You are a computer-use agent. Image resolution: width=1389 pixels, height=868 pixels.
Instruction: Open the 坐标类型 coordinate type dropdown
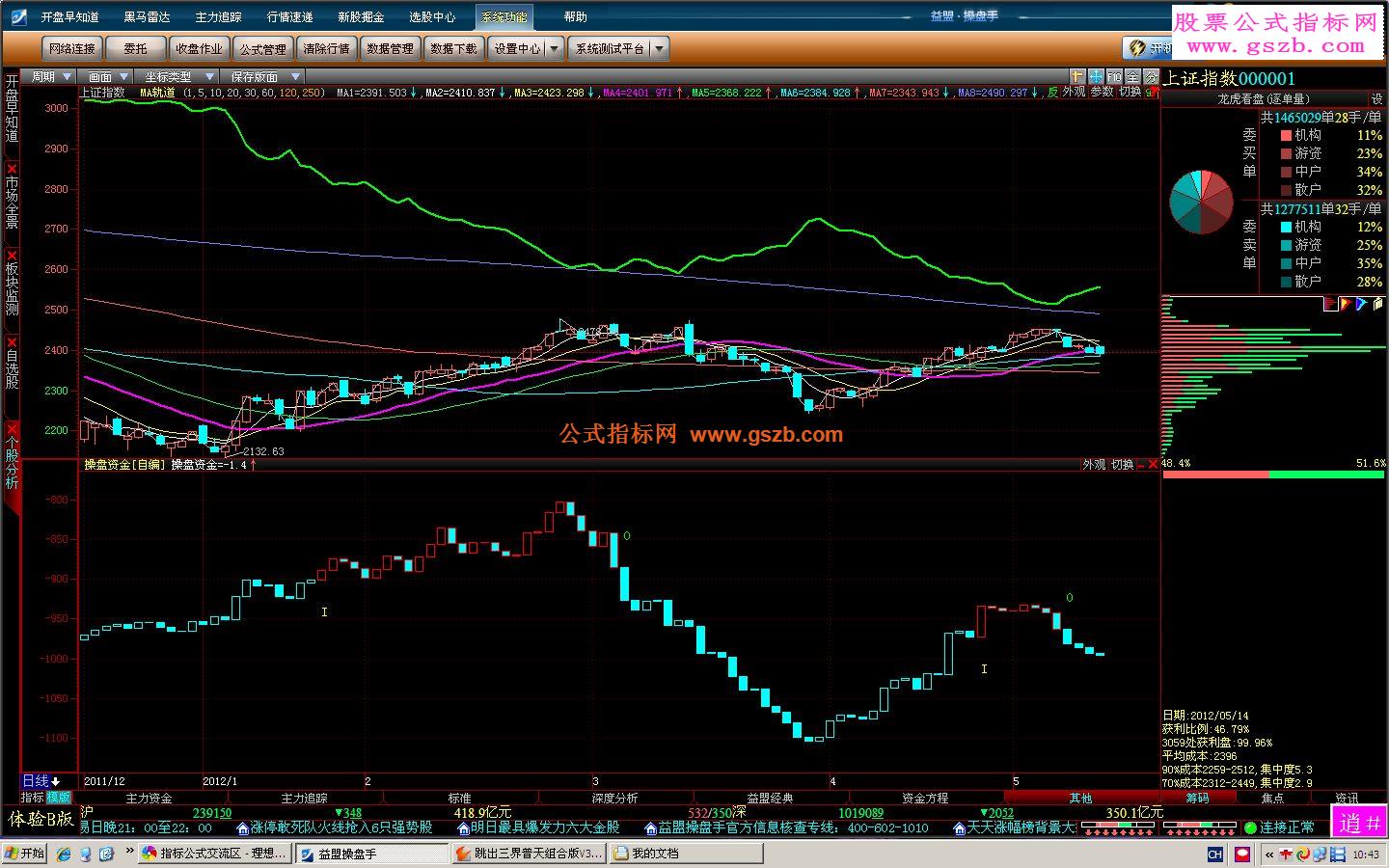[x=178, y=77]
